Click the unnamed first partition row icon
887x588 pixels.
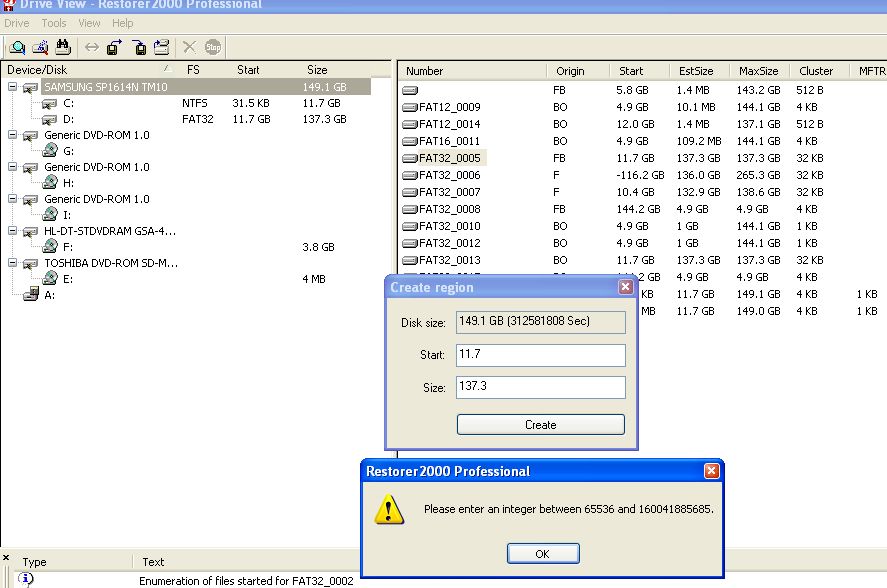[x=410, y=91]
